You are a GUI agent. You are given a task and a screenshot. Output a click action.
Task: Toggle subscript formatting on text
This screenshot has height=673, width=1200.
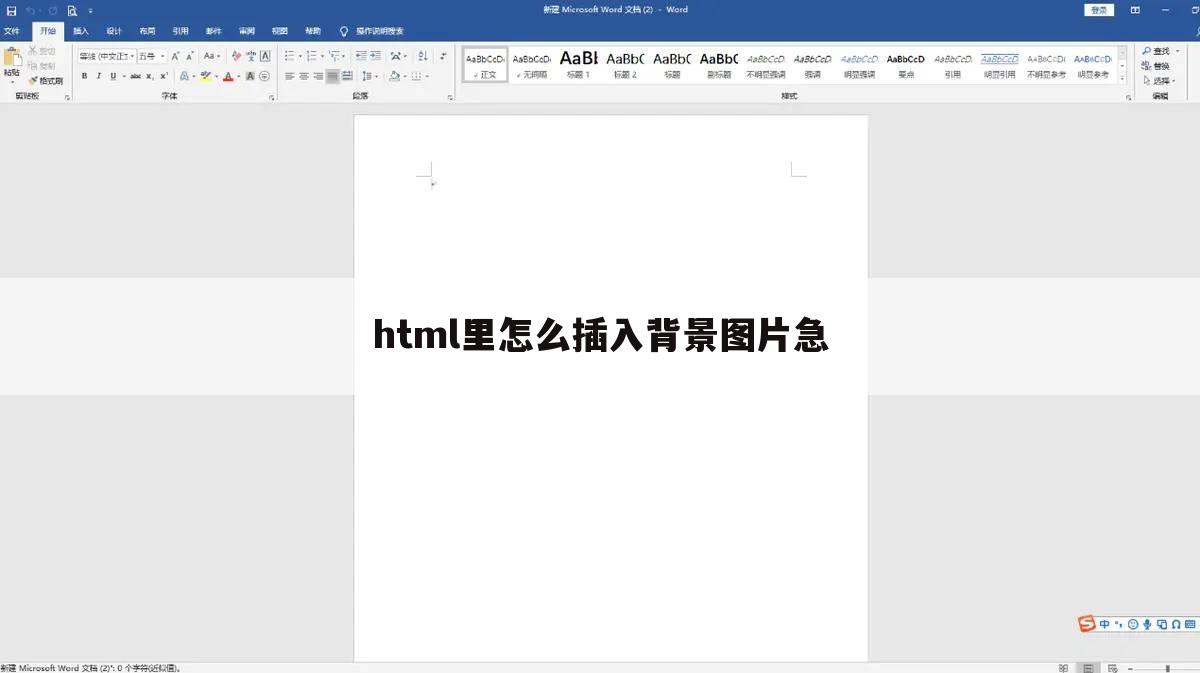(x=150, y=74)
